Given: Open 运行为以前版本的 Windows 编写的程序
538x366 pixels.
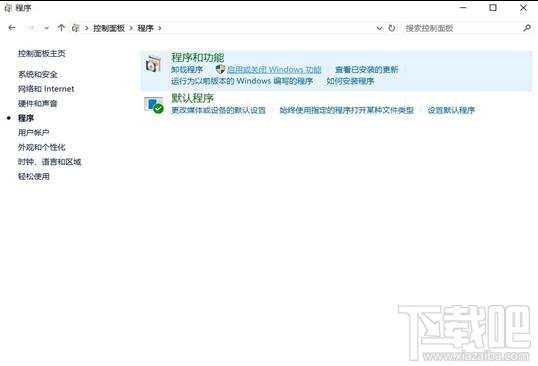Looking at the screenshot, I should coord(242,81).
